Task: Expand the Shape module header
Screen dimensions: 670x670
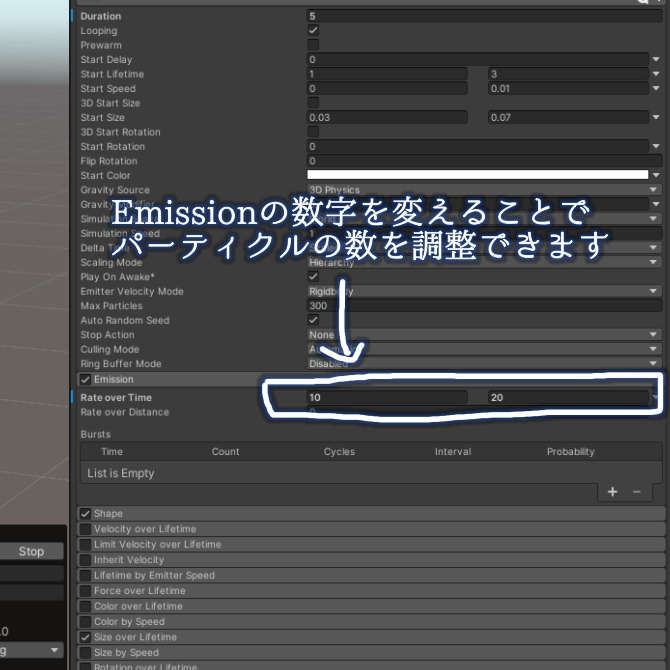Action: coord(371,514)
